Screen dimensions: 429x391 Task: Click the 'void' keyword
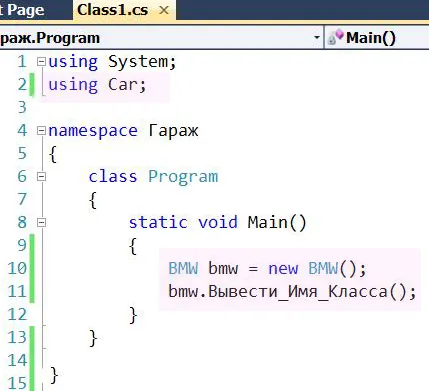218,222
